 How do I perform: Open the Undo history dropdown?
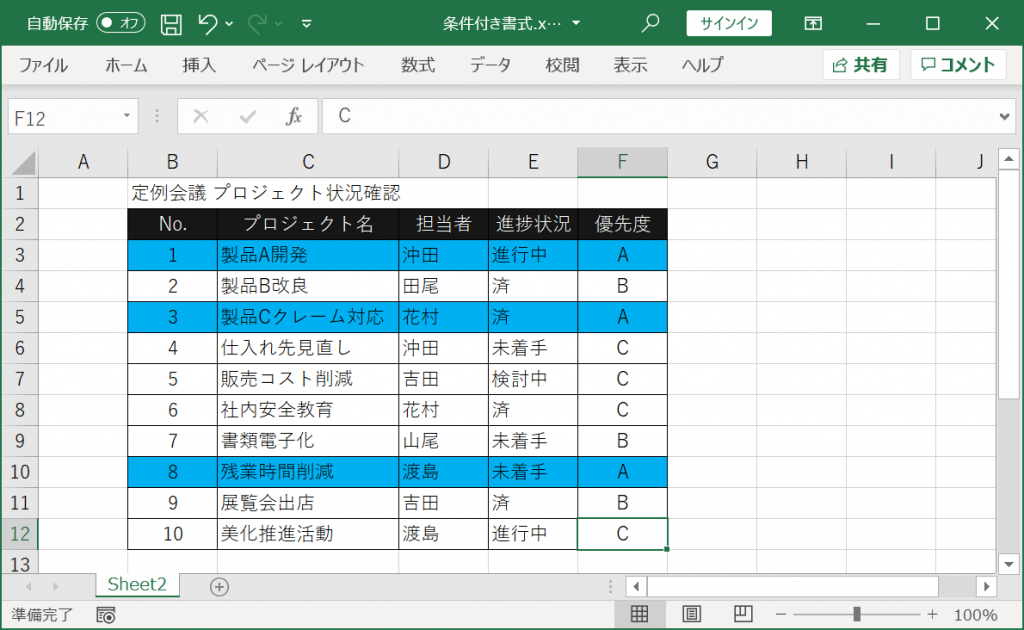[x=229, y=24]
